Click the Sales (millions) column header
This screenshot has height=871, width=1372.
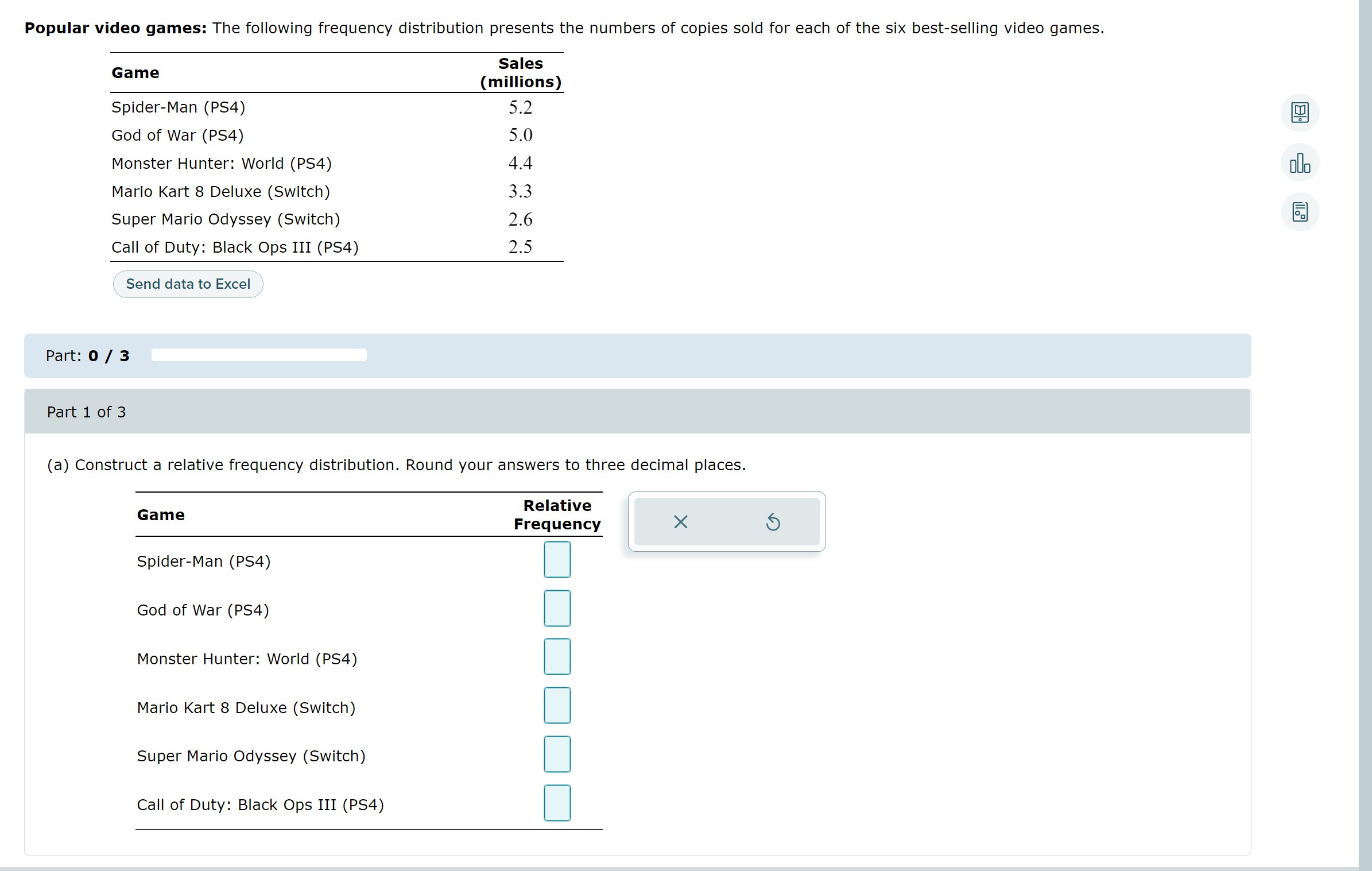520,72
